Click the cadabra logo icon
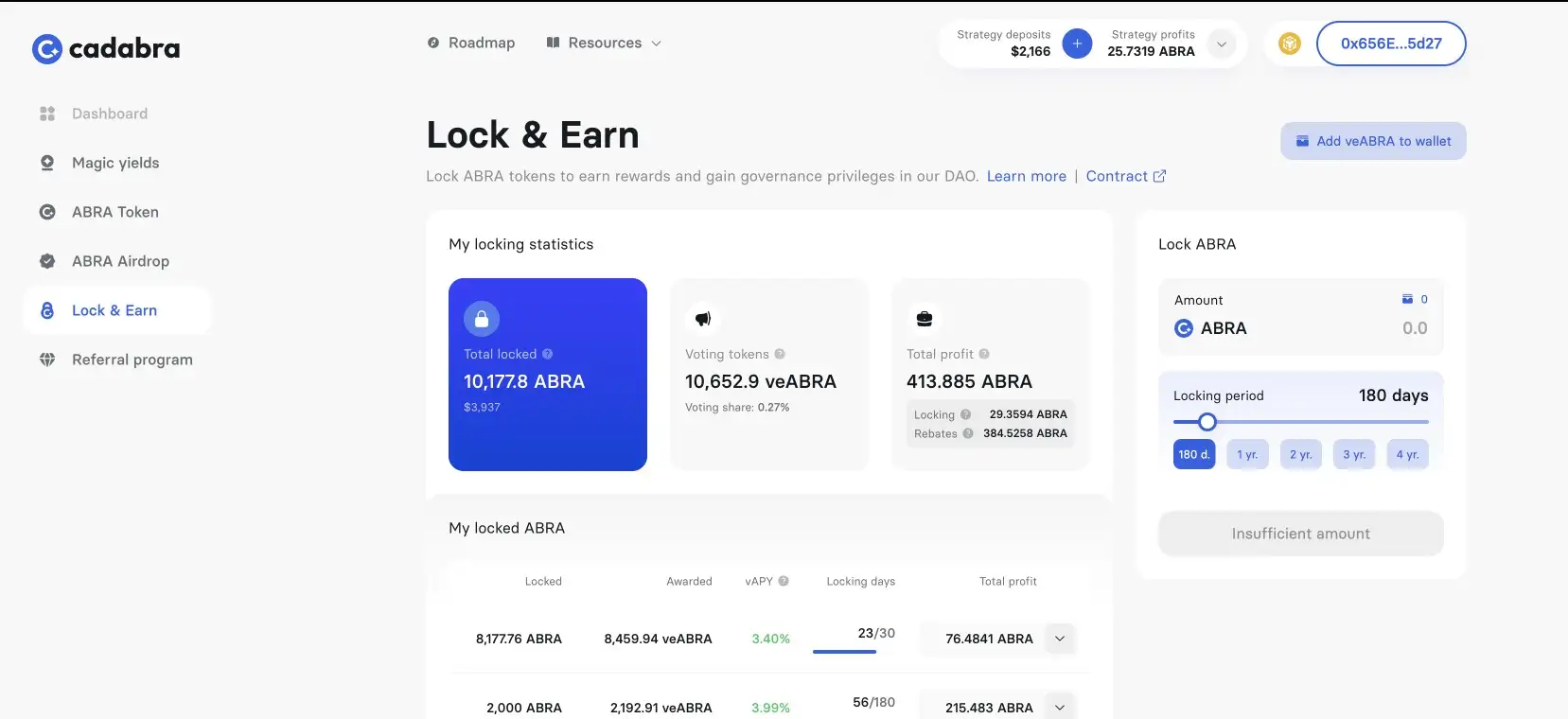The image size is (1568, 719). pyautogui.click(x=46, y=48)
